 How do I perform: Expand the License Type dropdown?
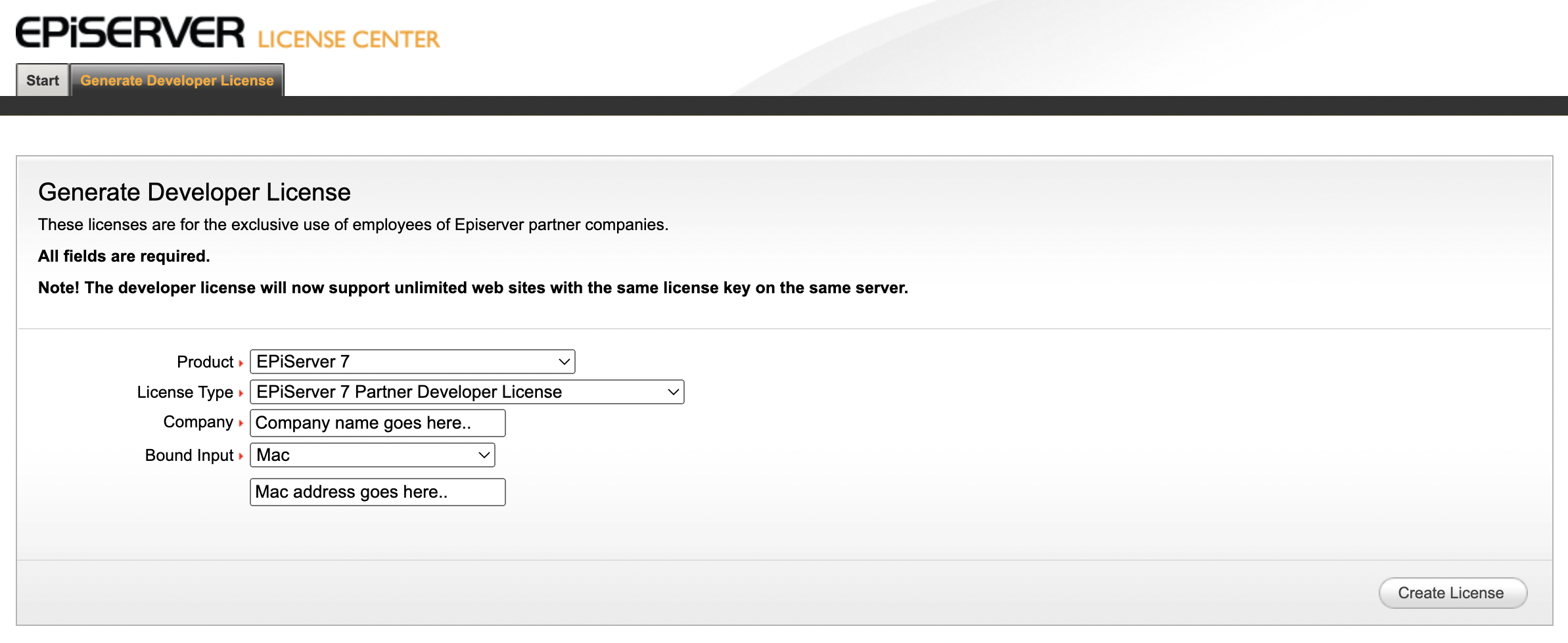click(x=467, y=392)
